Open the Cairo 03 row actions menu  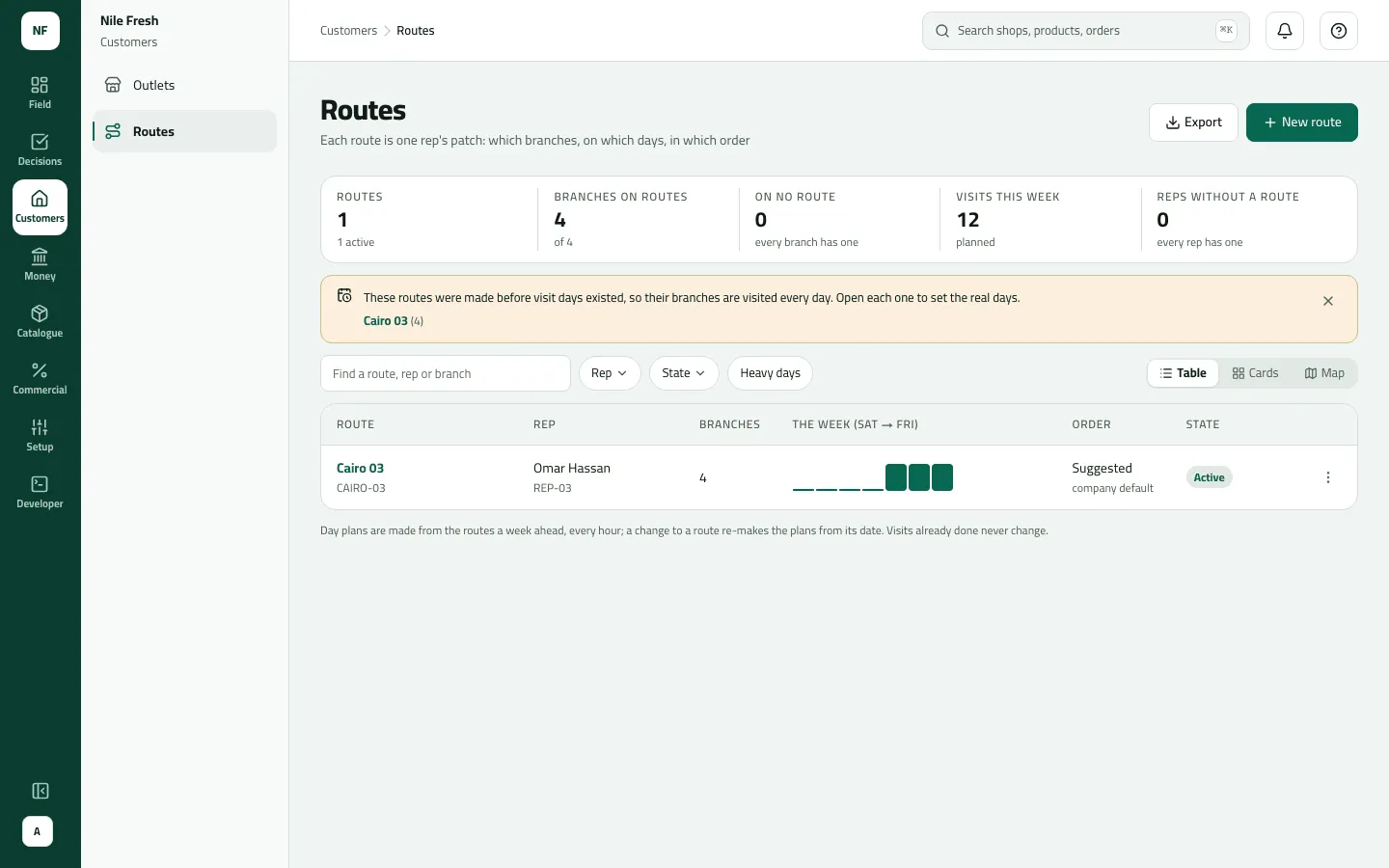click(1328, 477)
